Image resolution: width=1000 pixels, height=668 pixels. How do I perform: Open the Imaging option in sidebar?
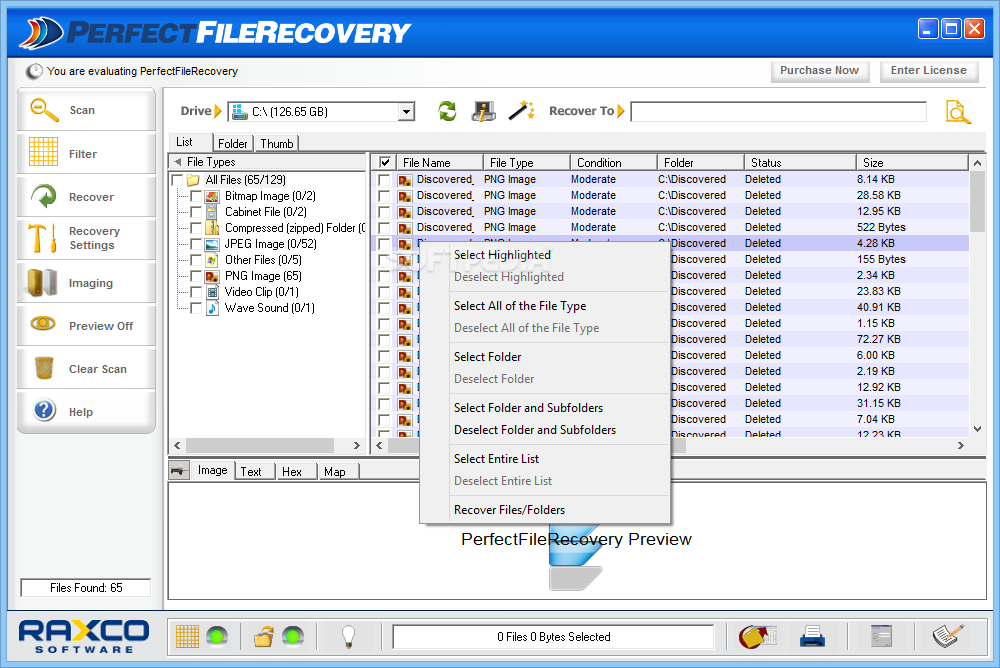click(86, 282)
